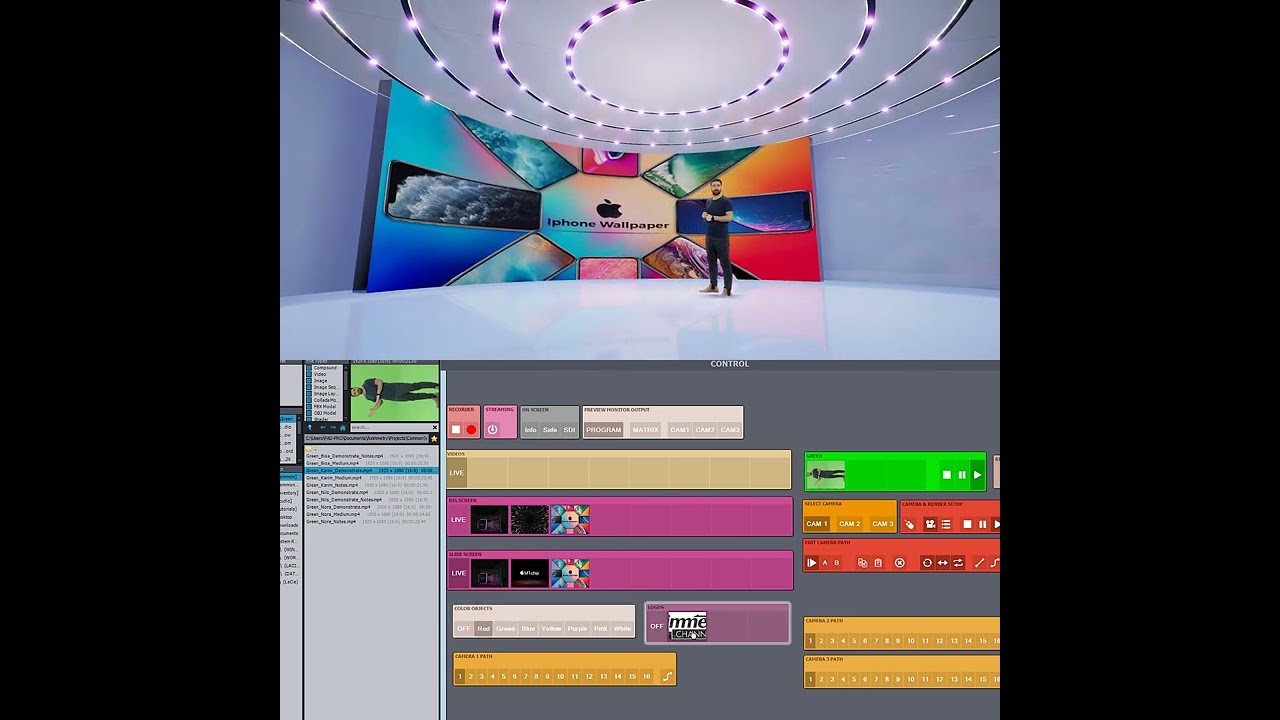
Task: Click the Recorder stop square button
Action: click(456, 430)
